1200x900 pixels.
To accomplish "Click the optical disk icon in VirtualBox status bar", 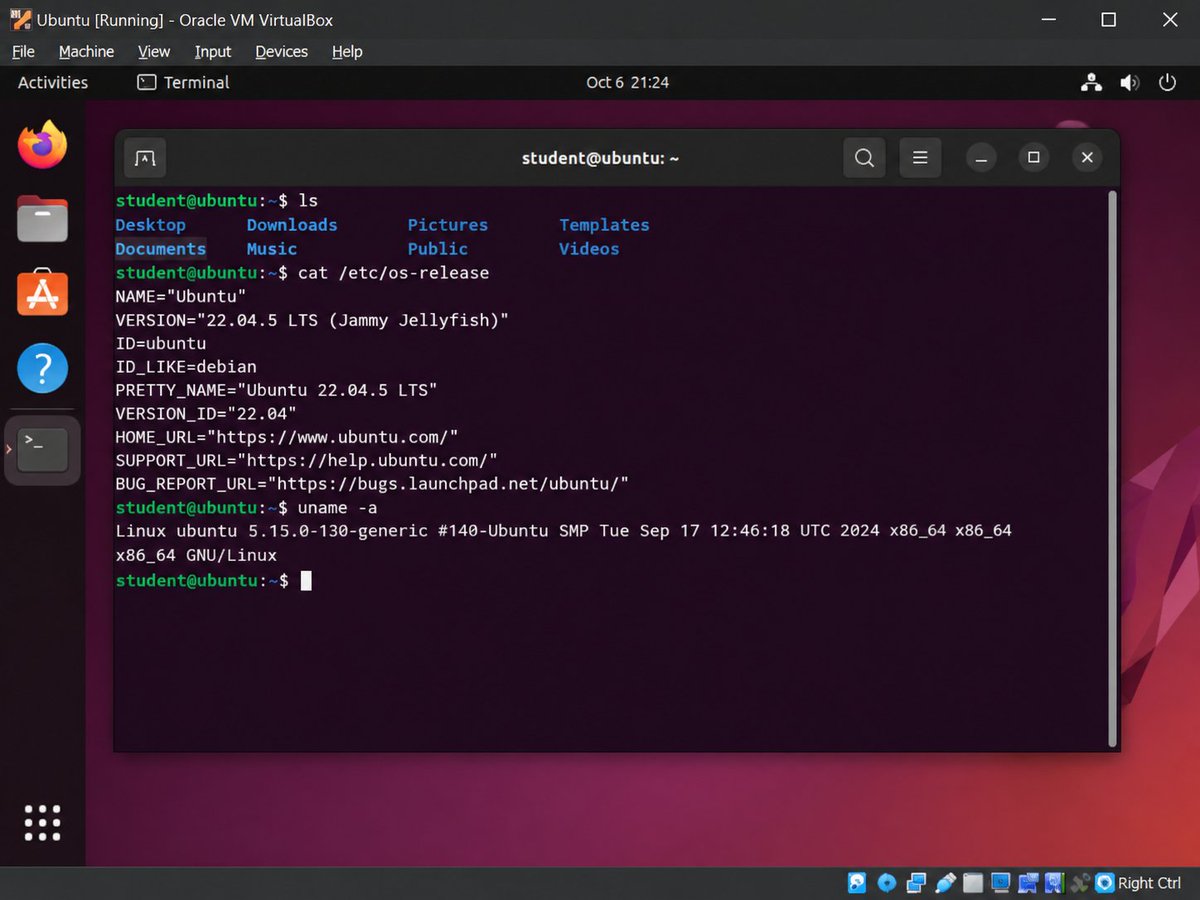I will pos(887,883).
